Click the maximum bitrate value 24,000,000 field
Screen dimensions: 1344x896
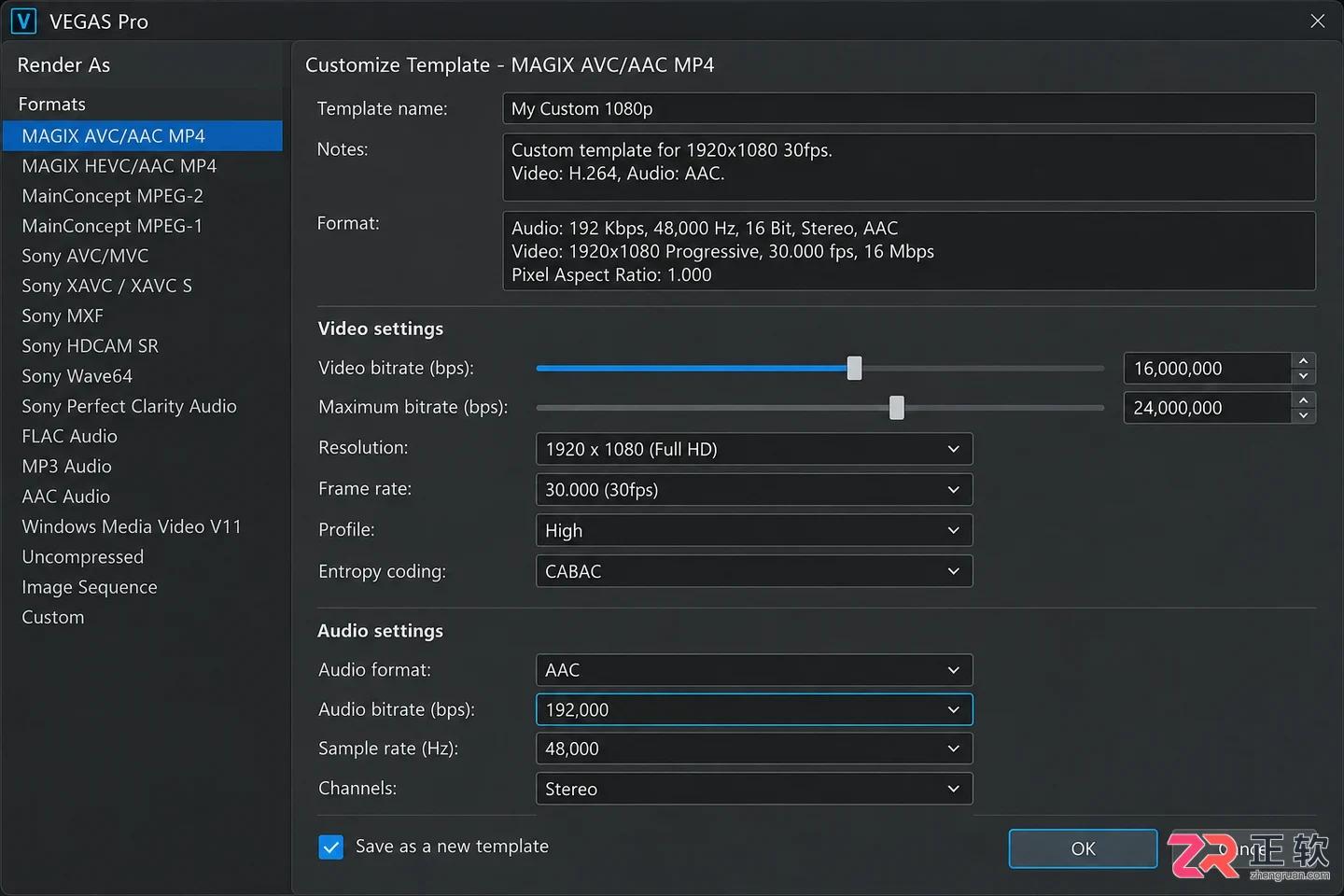tap(1208, 408)
